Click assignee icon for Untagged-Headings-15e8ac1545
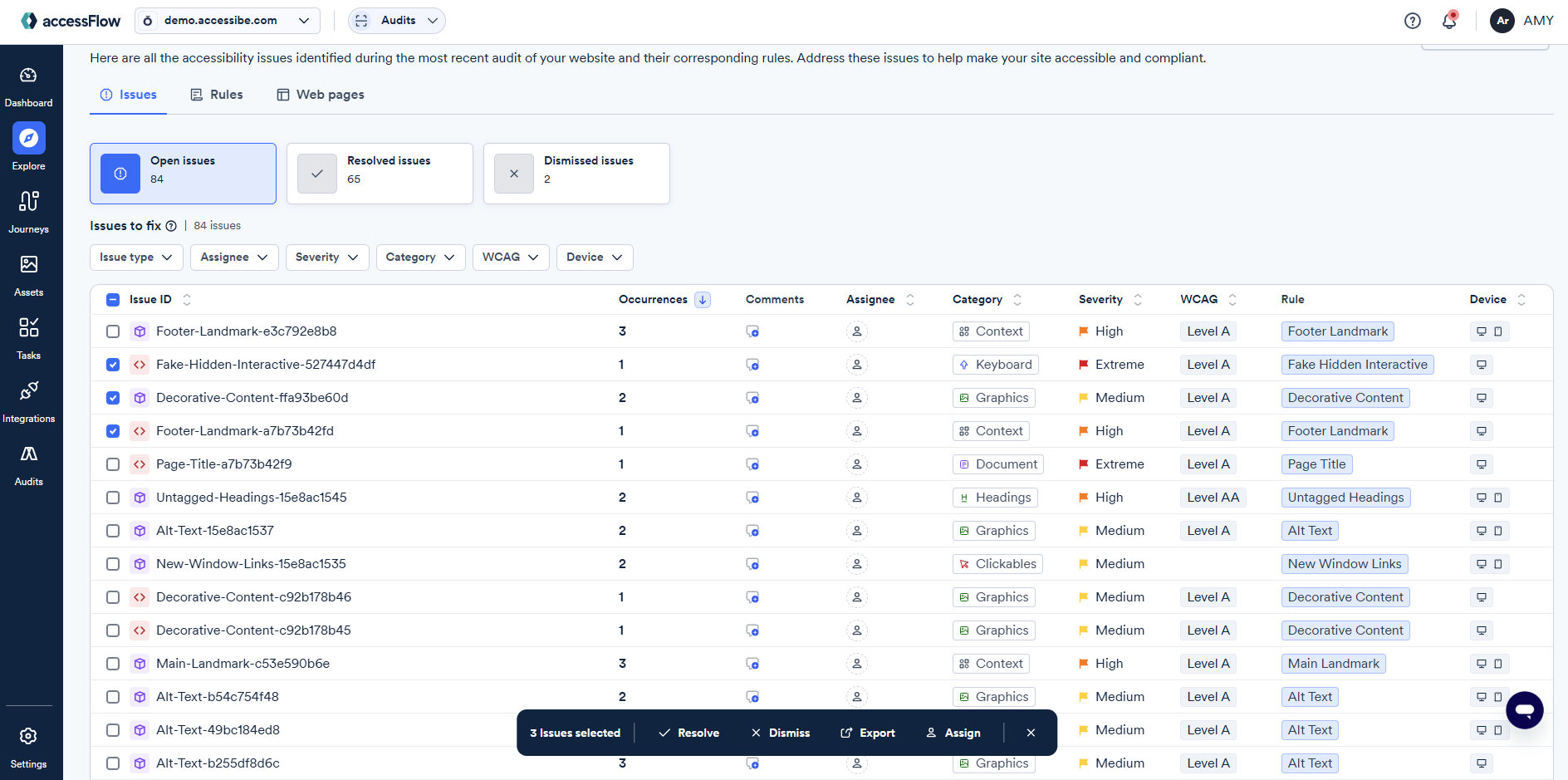The height and width of the screenshot is (780, 1568). [x=857, y=498]
